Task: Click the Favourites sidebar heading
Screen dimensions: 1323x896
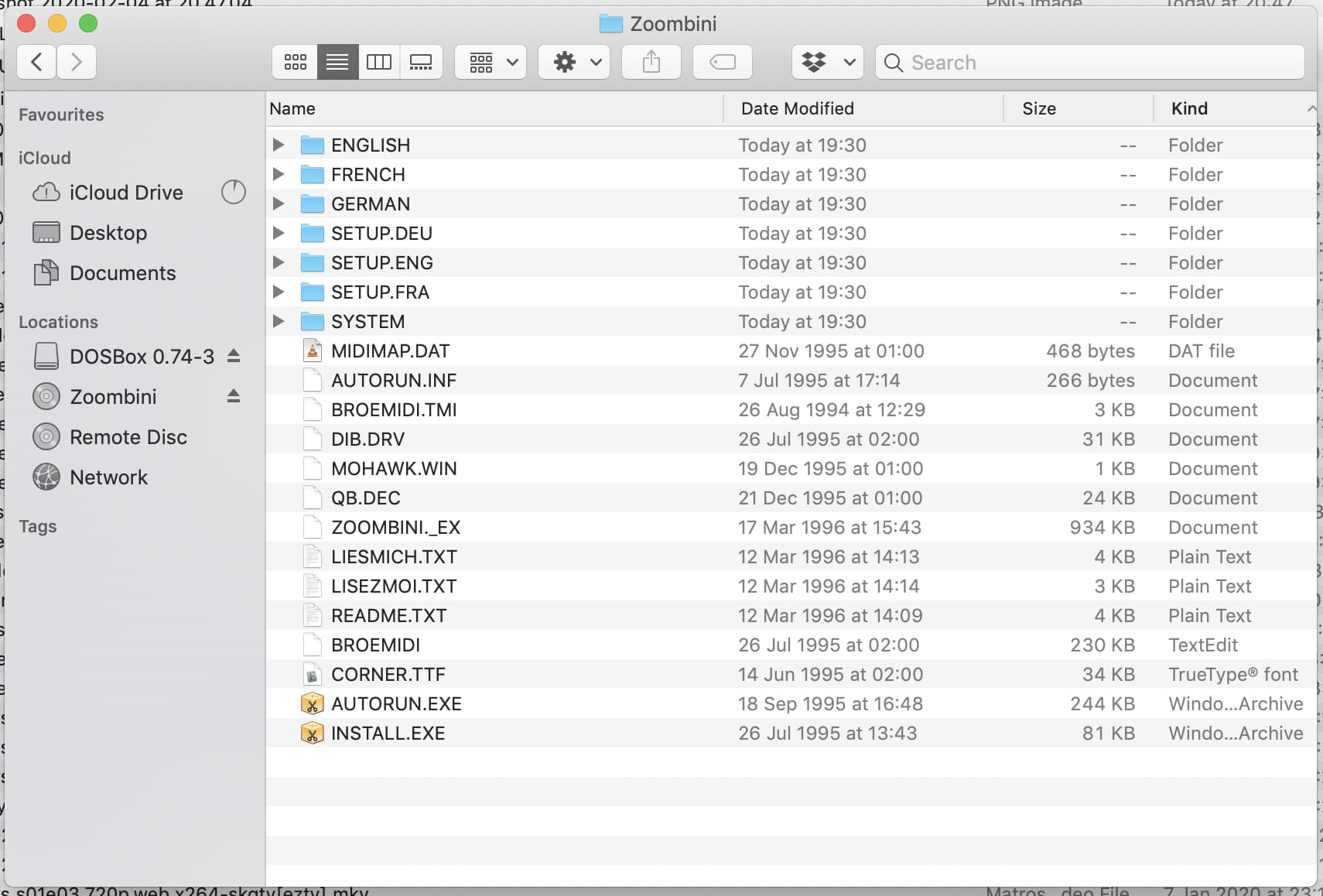Action: [61, 115]
